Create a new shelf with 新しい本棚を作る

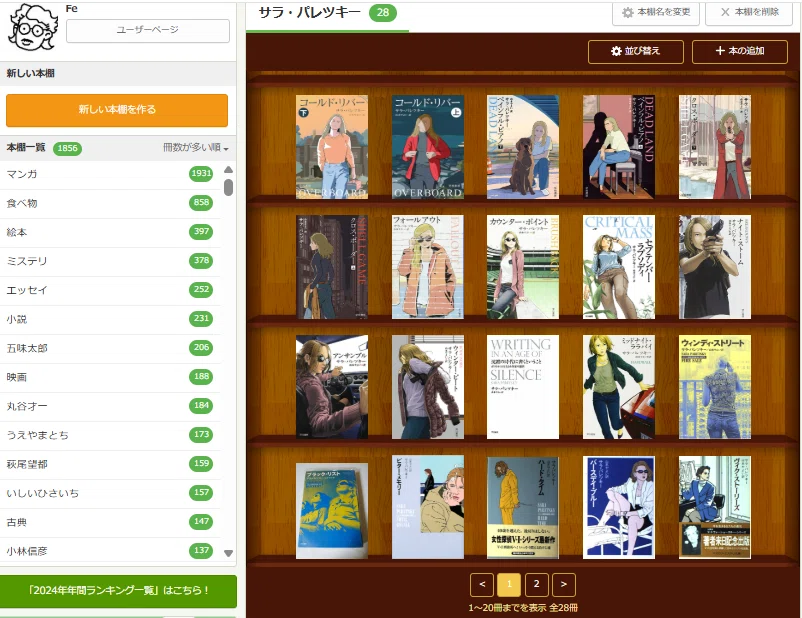coord(117,109)
